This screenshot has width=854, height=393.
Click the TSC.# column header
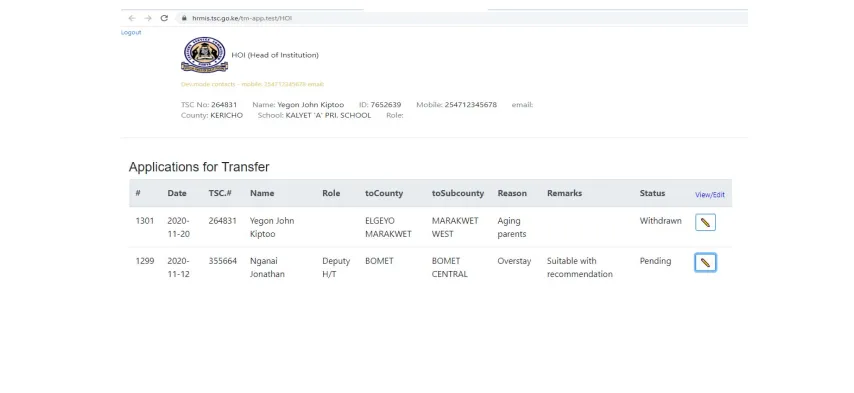click(220, 193)
